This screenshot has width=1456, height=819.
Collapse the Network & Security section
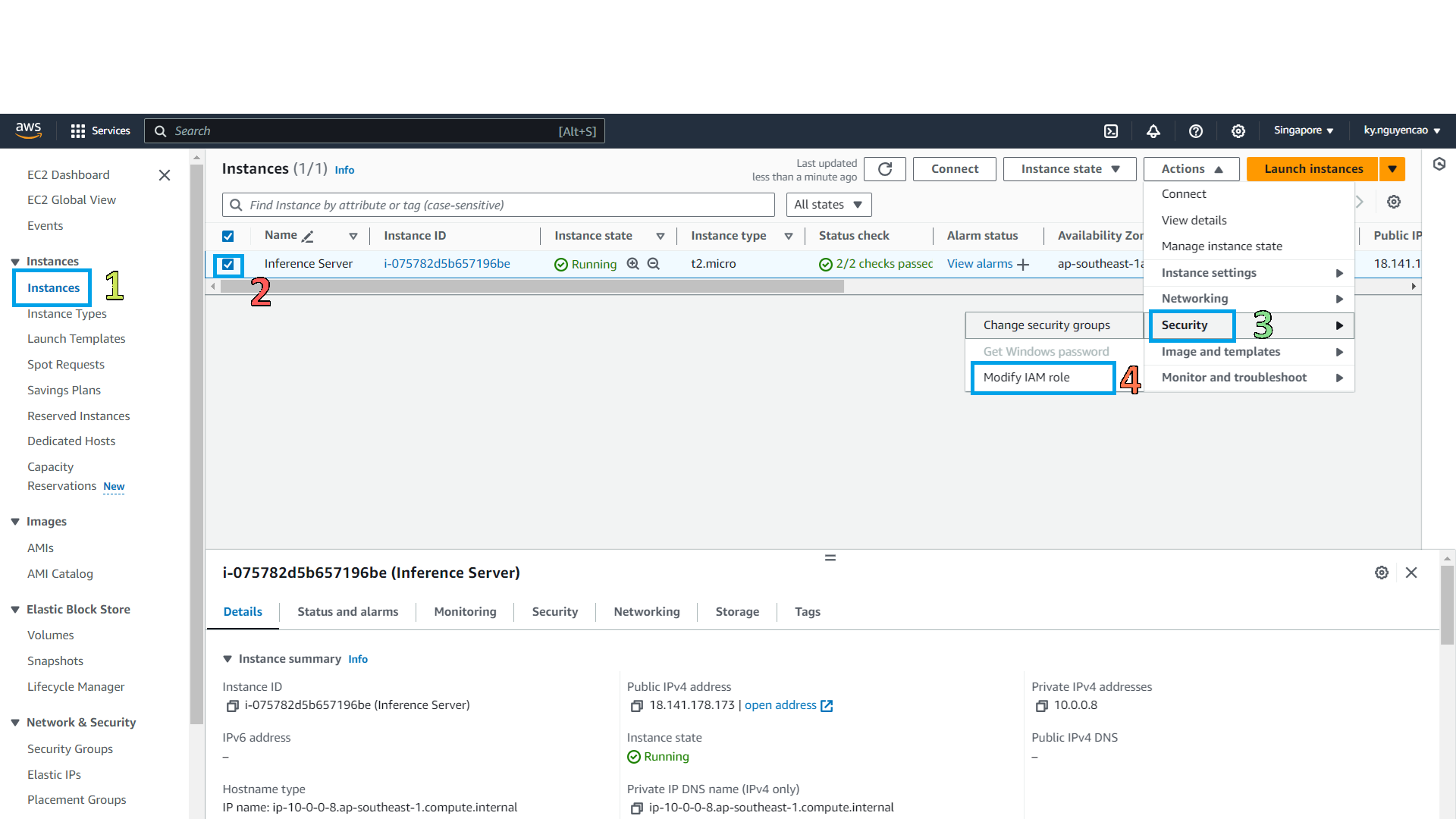(15, 723)
